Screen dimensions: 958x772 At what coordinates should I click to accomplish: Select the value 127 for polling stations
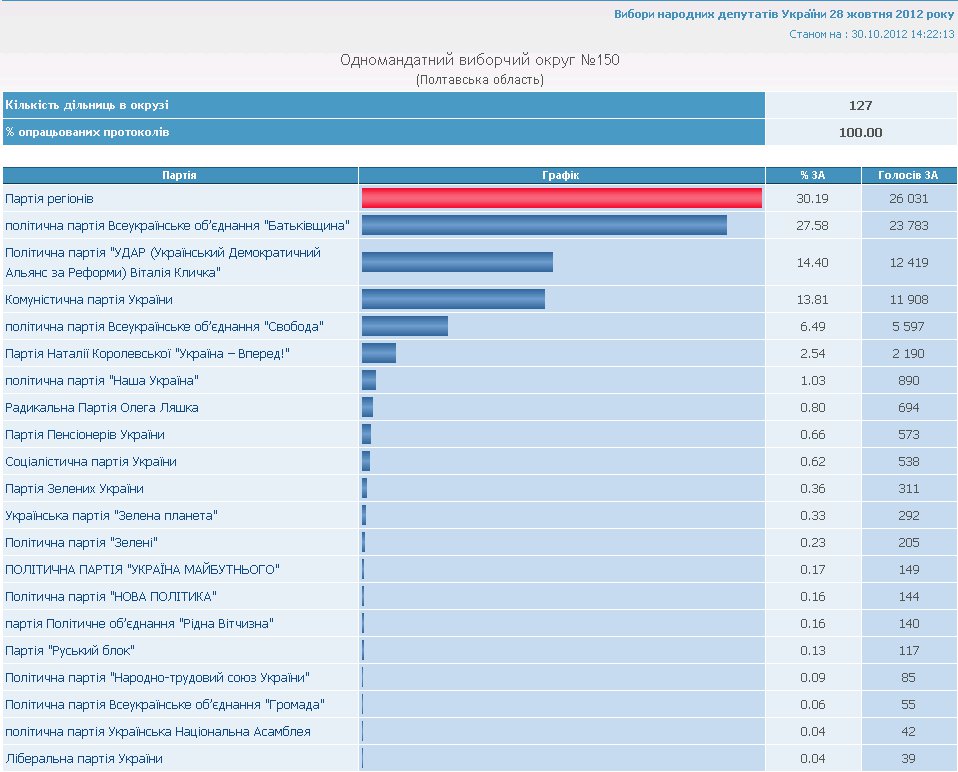coord(860,105)
